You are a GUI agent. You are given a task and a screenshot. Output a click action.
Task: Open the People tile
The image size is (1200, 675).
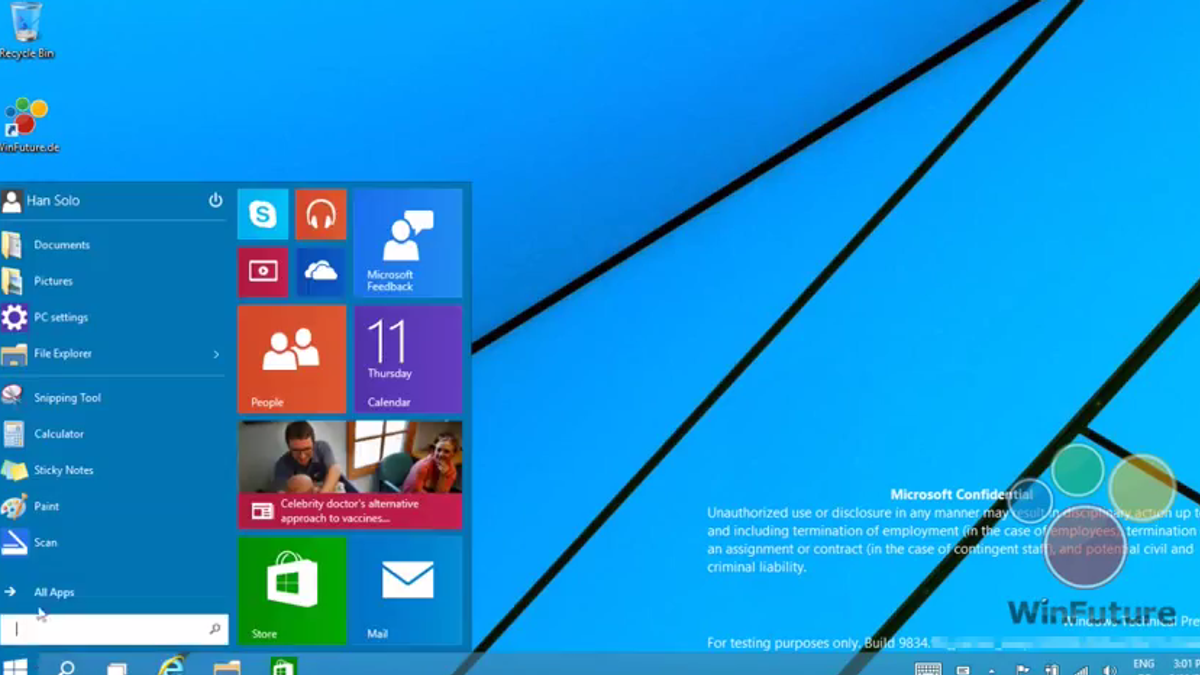click(x=292, y=359)
